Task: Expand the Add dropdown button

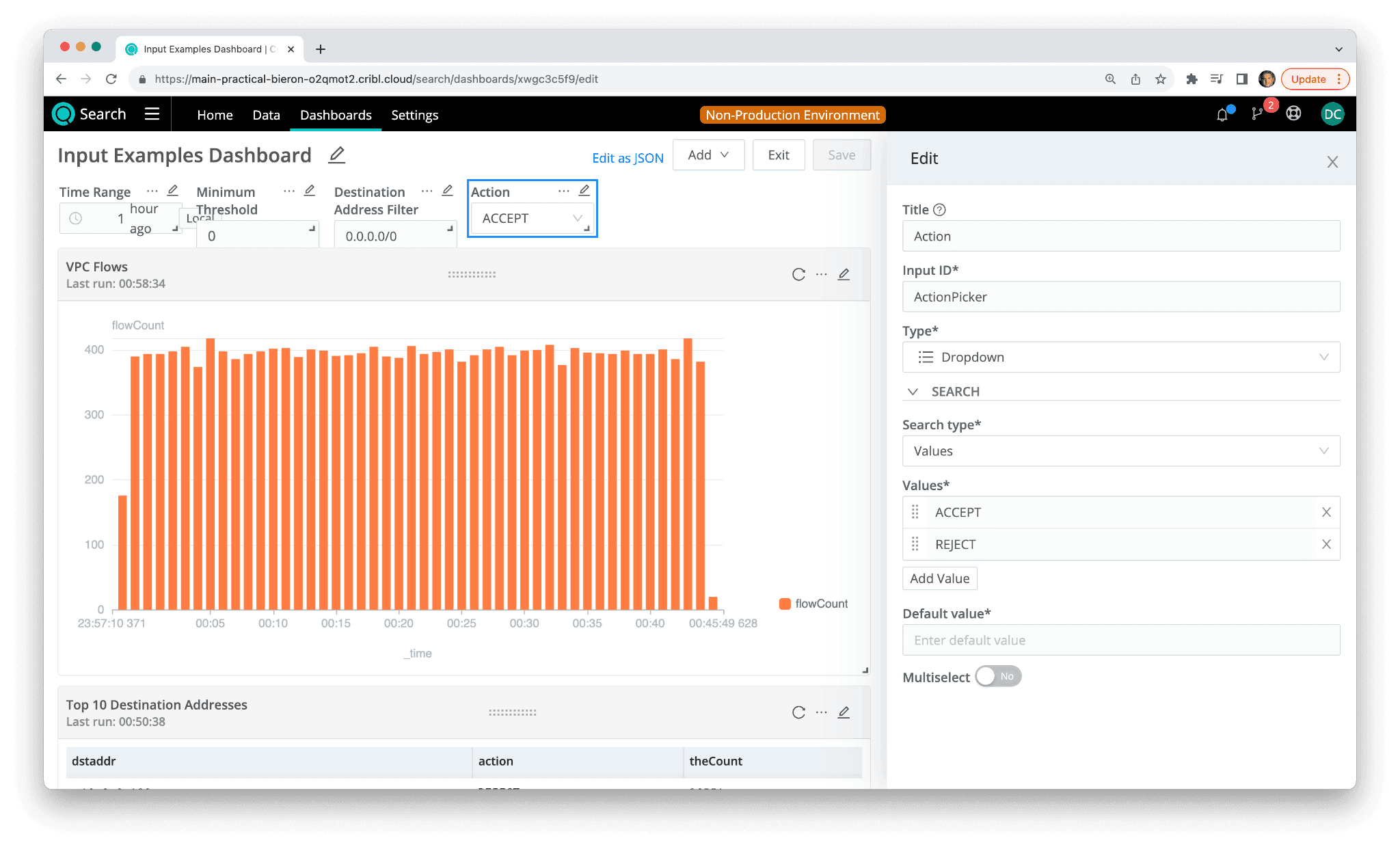Action: pos(708,155)
